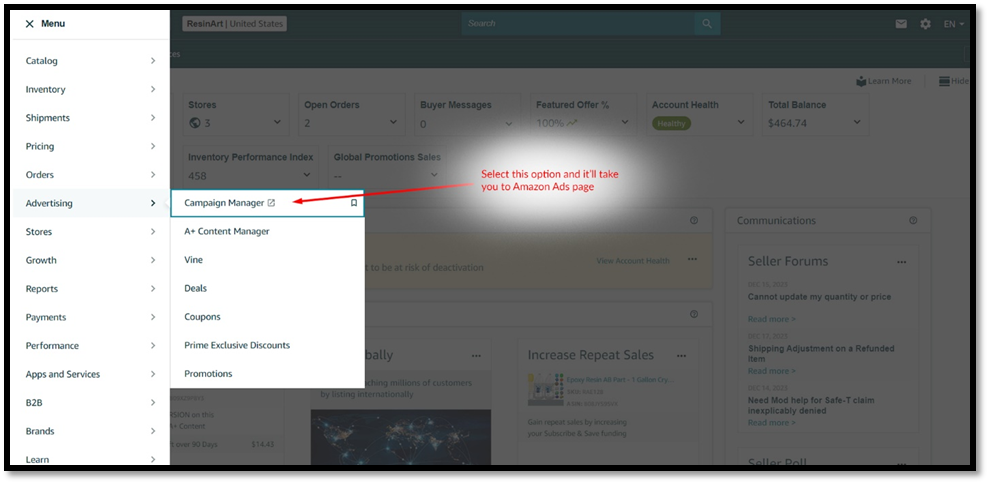This screenshot has height=484, width=989.
Task: Click the help icon above the account health banner
Action: coord(694,221)
